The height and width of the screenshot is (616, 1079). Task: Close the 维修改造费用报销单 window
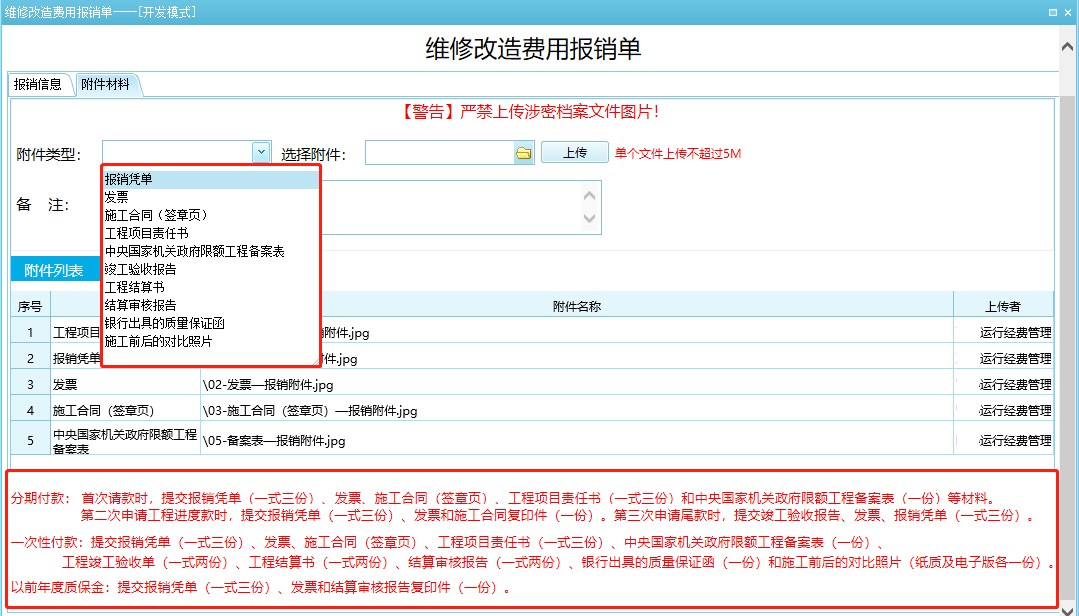point(1067,12)
